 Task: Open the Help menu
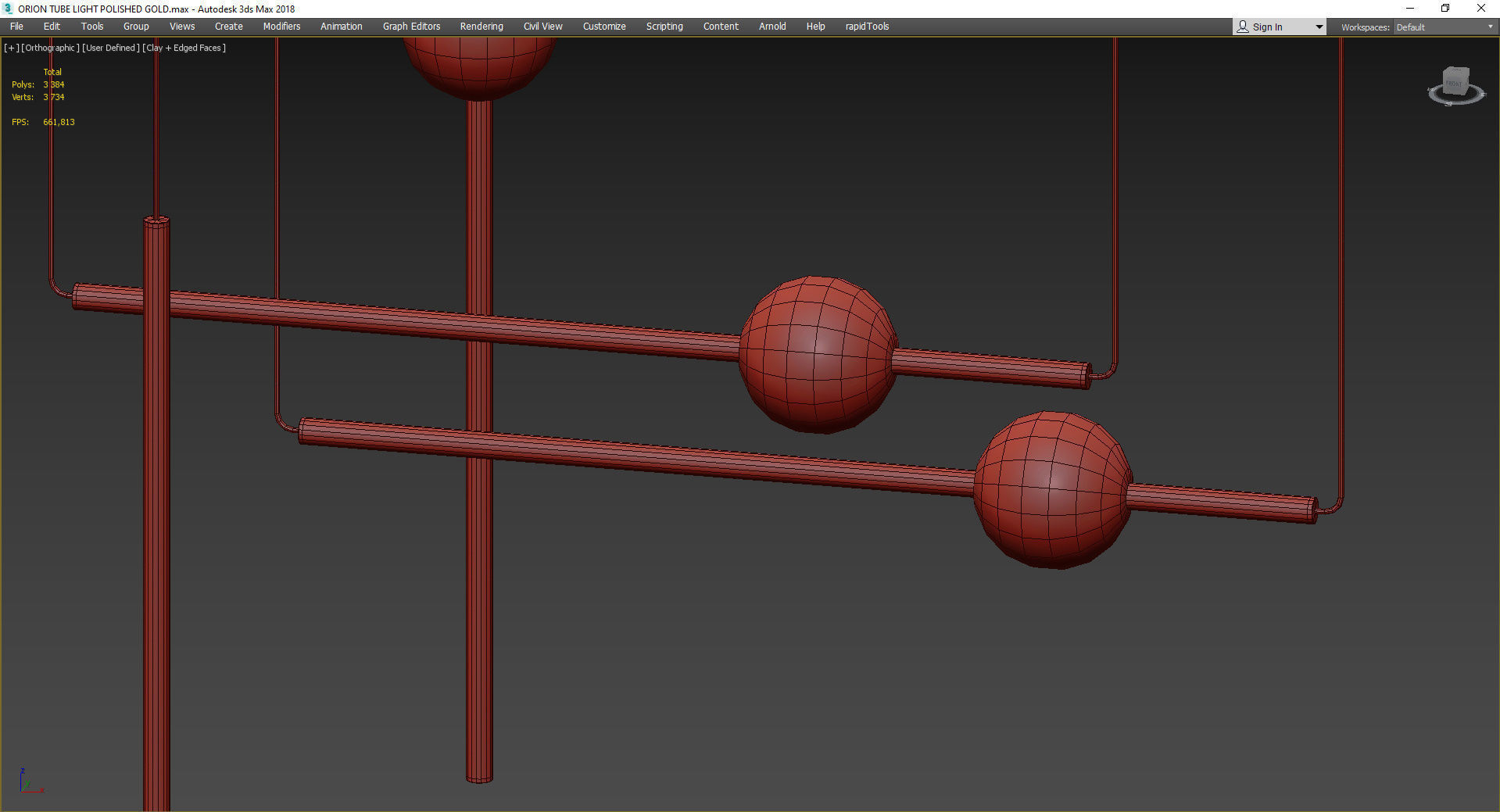[x=815, y=27]
